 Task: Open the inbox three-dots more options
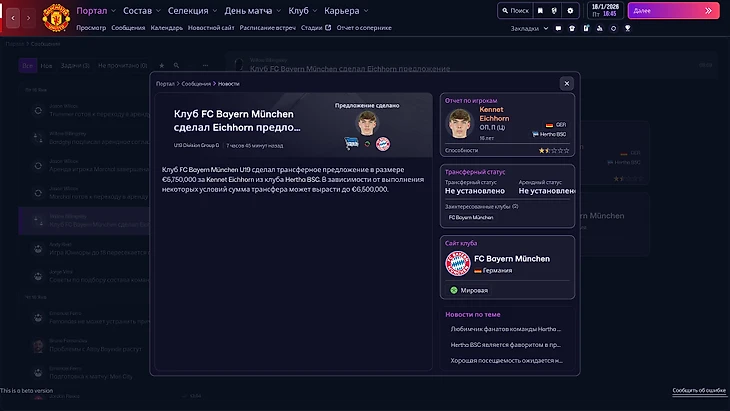(x=205, y=66)
